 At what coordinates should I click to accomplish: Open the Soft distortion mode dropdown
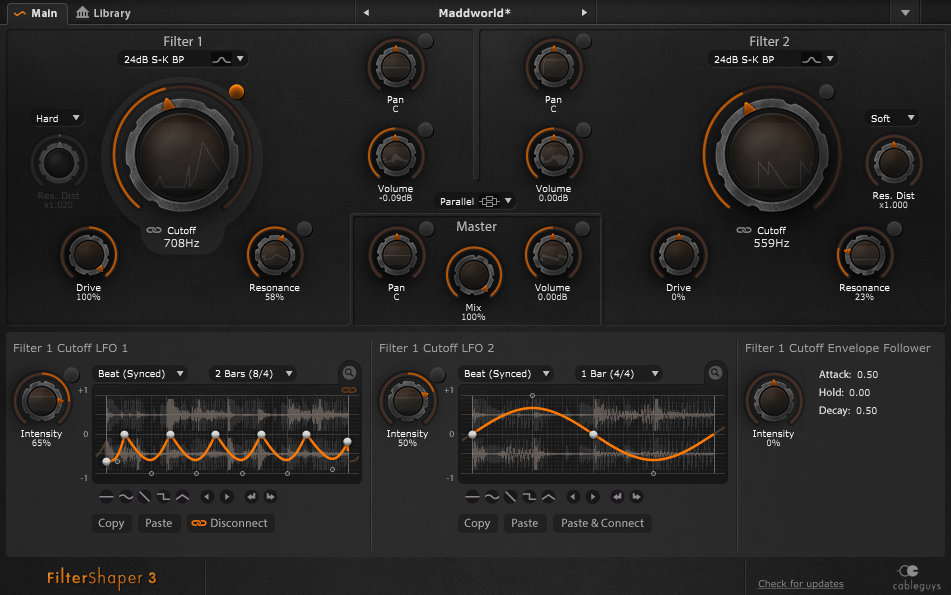(x=892, y=118)
